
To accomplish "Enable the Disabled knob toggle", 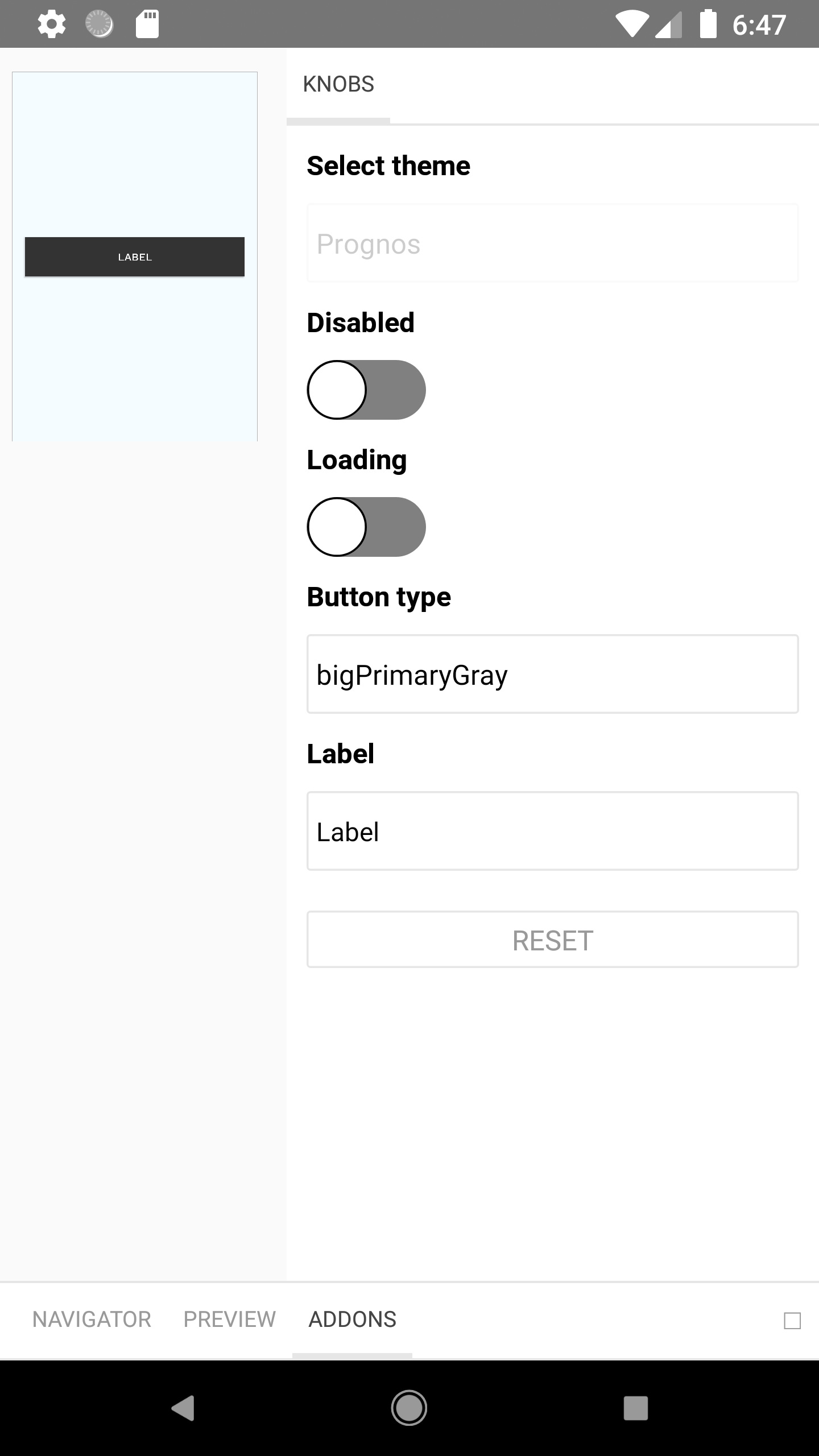I will point(367,390).
